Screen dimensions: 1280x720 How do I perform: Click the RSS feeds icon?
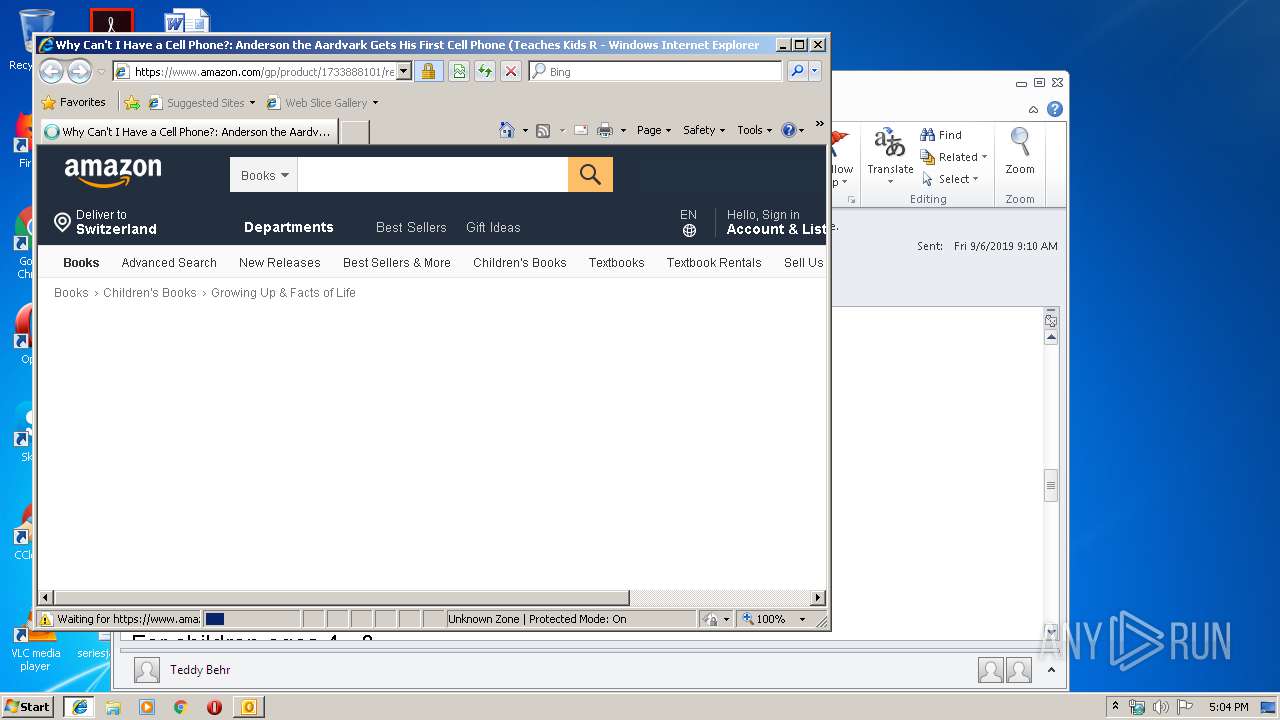click(x=543, y=130)
